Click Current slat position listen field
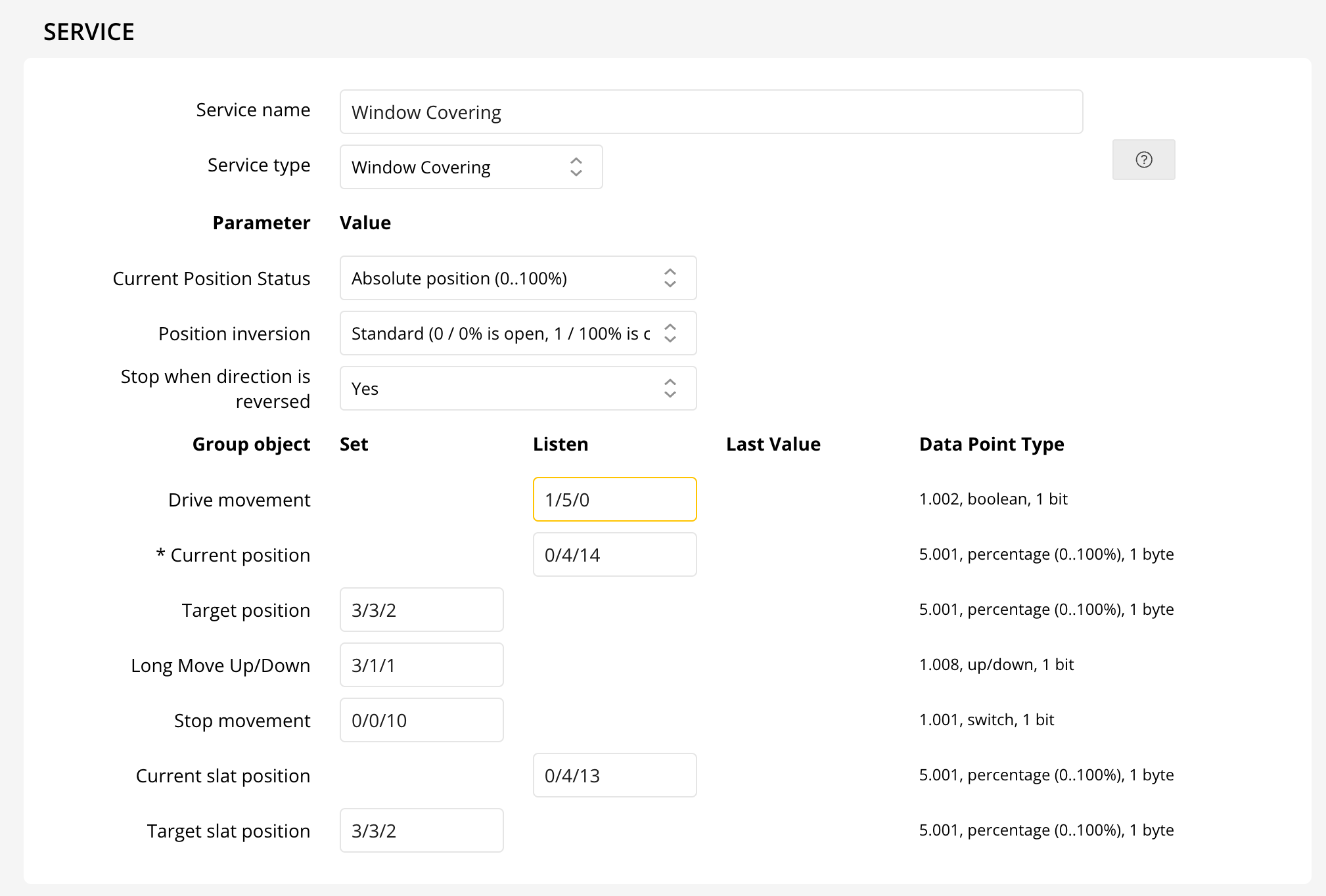 pos(614,775)
